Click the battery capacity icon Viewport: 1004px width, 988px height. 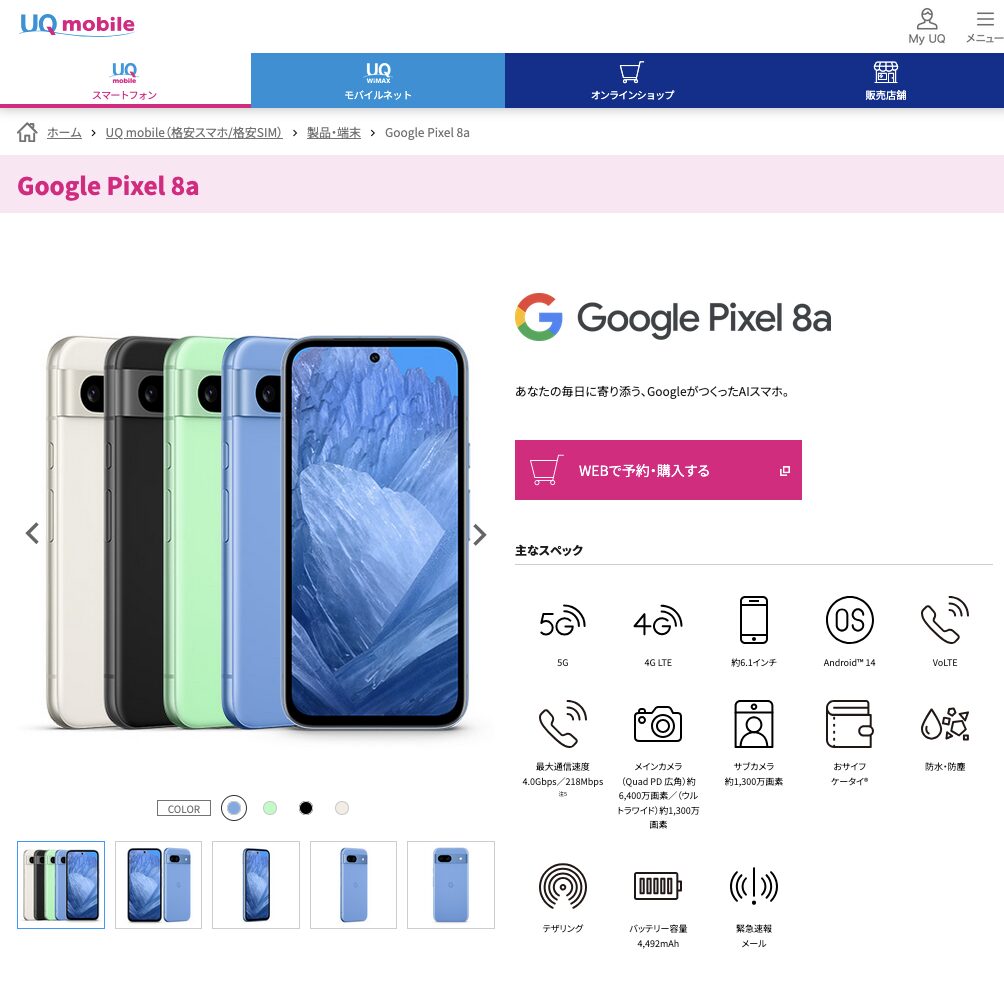658,886
